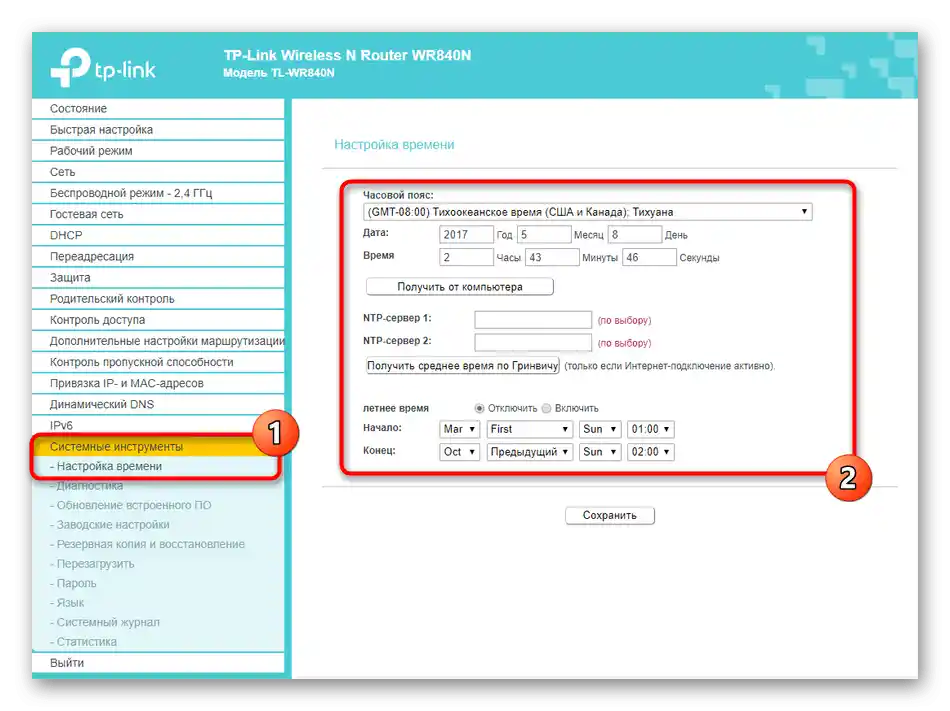
Task: Click the day field showing 8
Action: click(x=634, y=234)
